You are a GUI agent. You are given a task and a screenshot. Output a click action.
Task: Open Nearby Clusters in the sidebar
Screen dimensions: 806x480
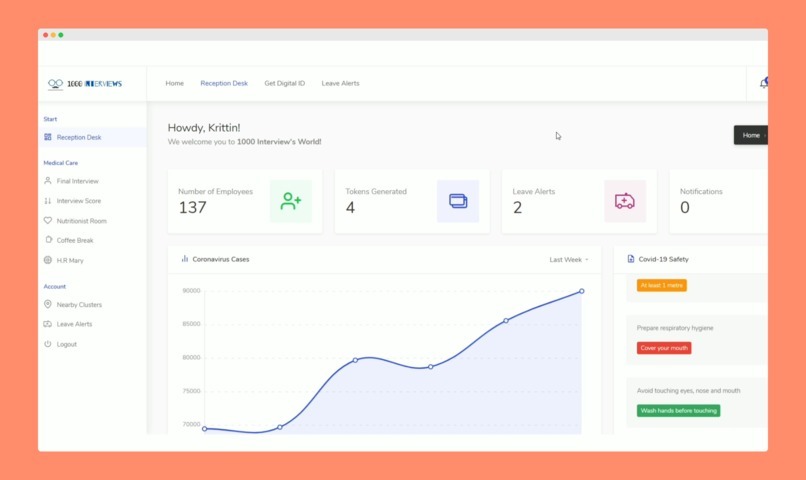point(79,305)
